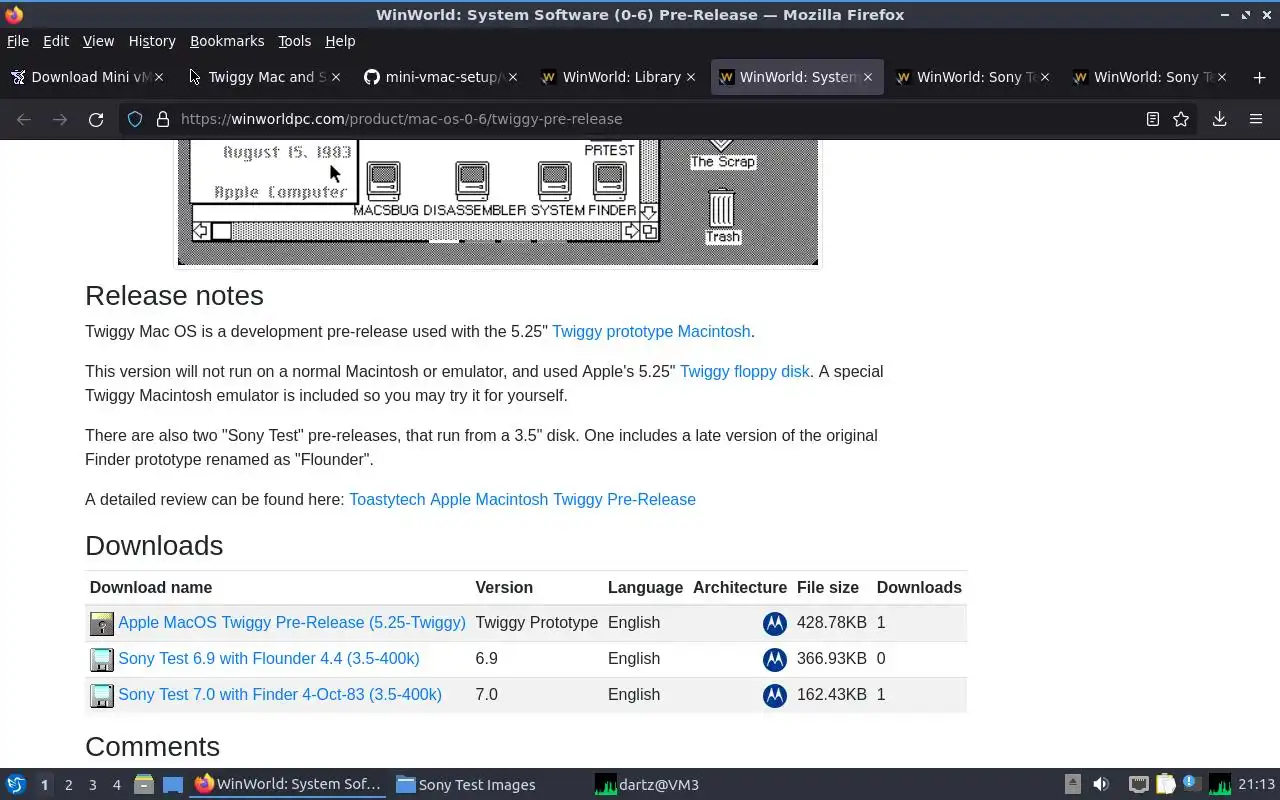Follow the Twiggy prototype Macintosh link
This screenshot has height=800, width=1280.
(x=651, y=331)
